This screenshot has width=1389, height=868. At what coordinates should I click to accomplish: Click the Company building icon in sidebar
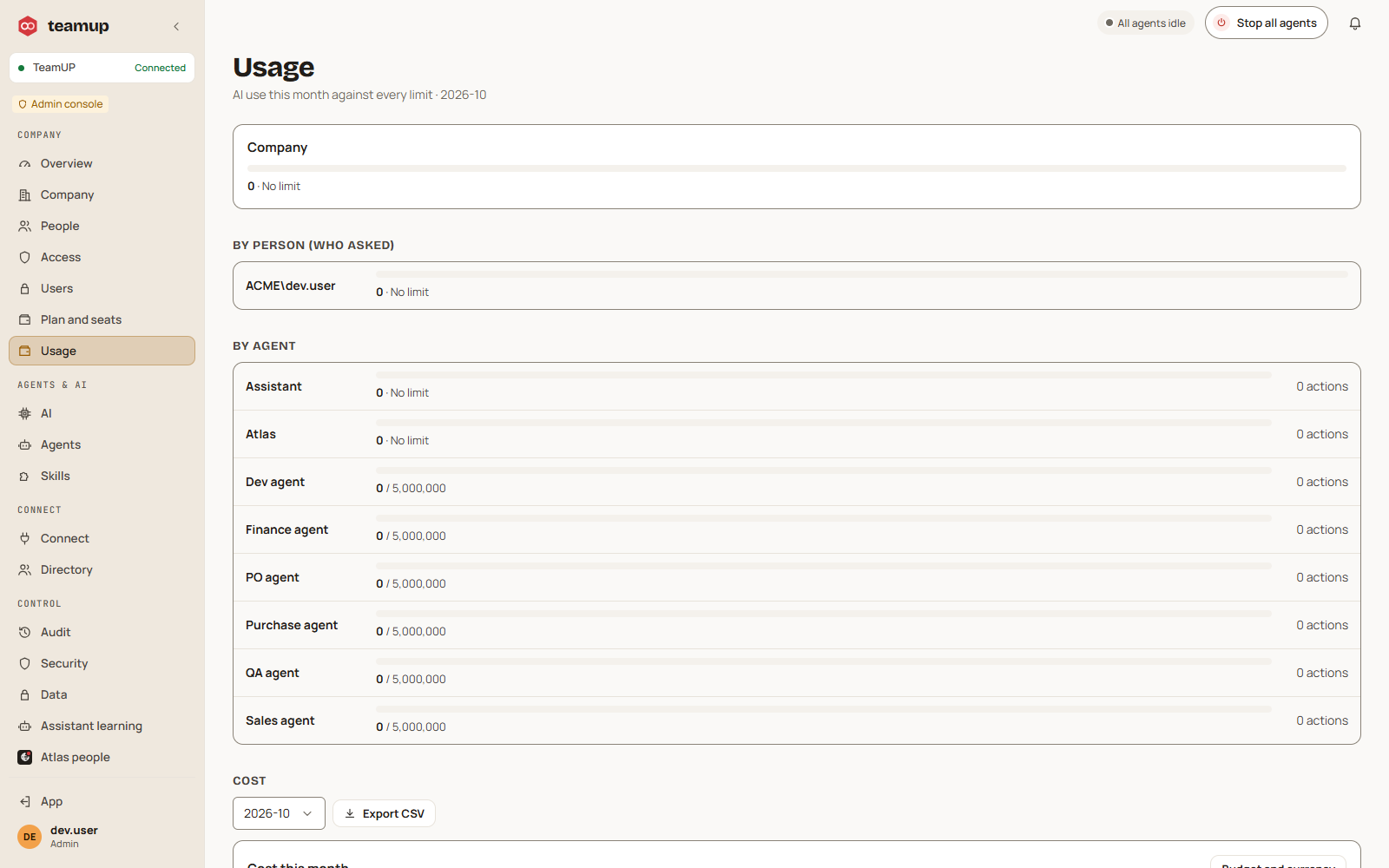25,194
